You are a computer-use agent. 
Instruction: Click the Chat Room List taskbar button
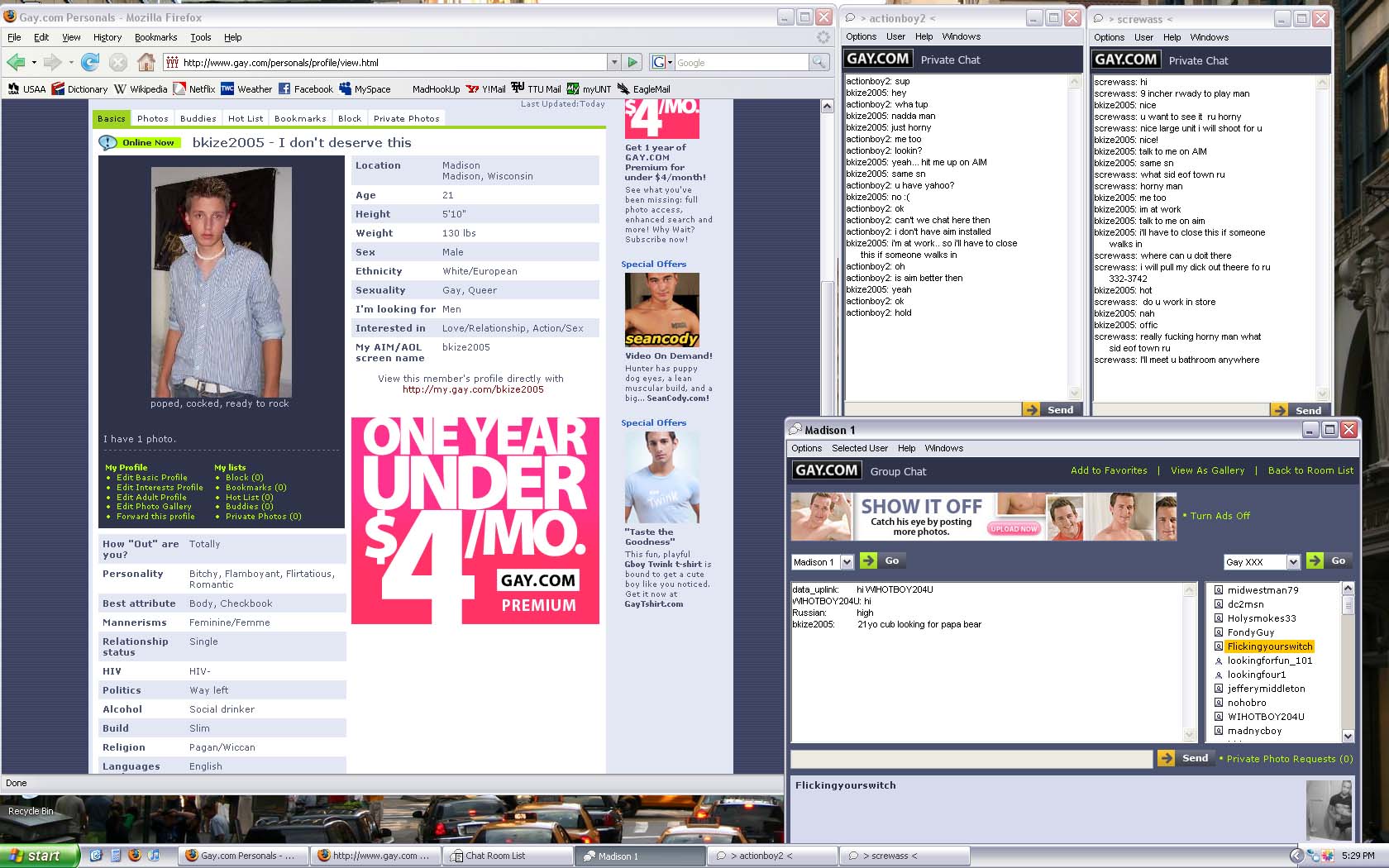508,856
